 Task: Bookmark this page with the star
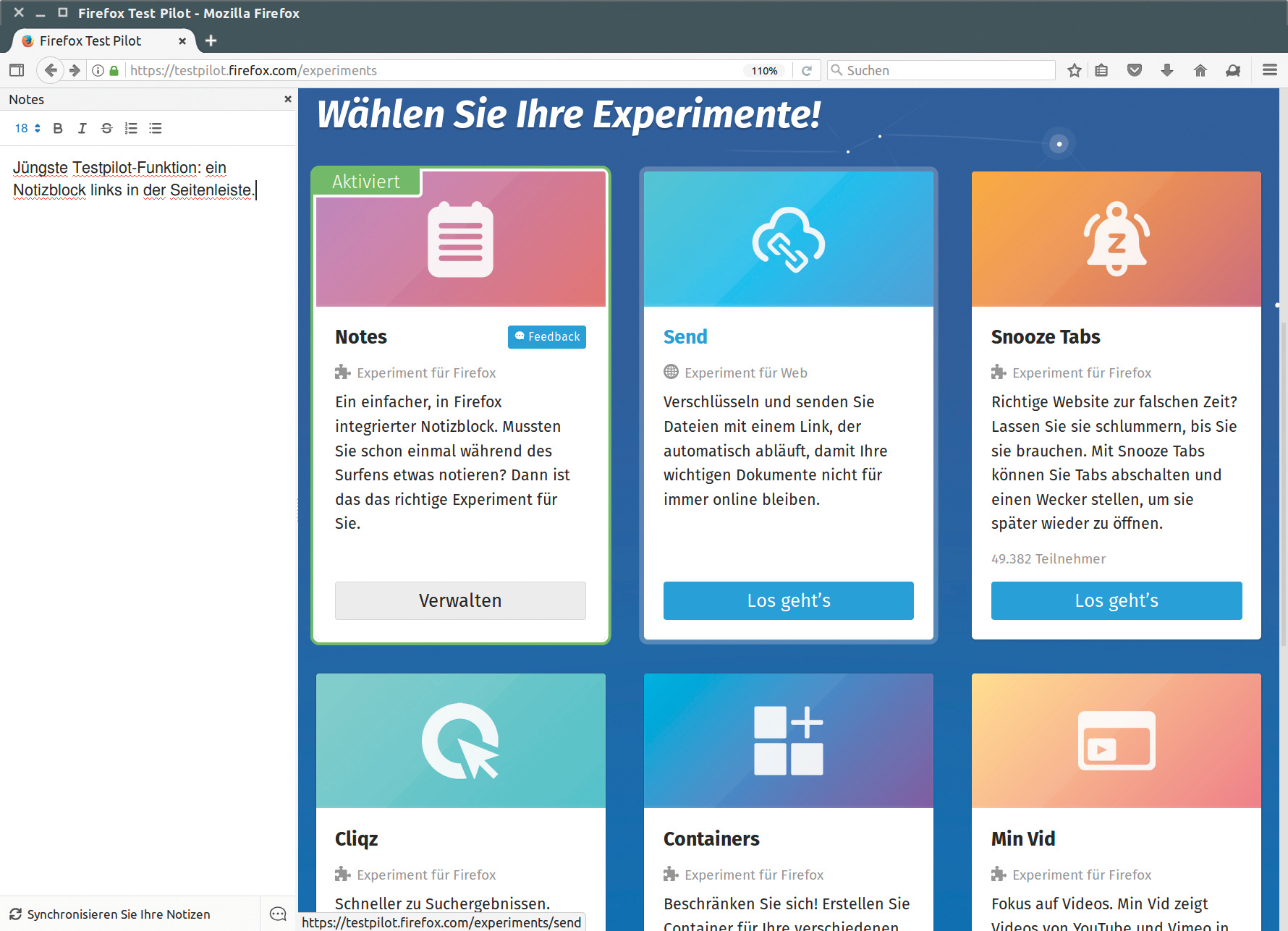coord(1075,70)
